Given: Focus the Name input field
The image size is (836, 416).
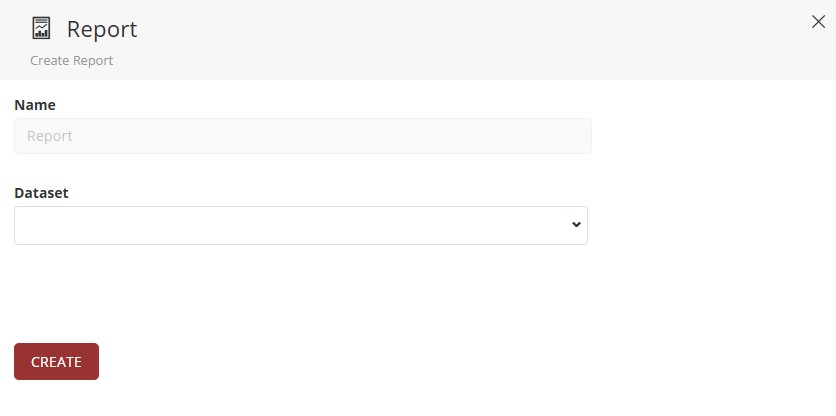Looking at the screenshot, I should pyautogui.click(x=302, y=136).
